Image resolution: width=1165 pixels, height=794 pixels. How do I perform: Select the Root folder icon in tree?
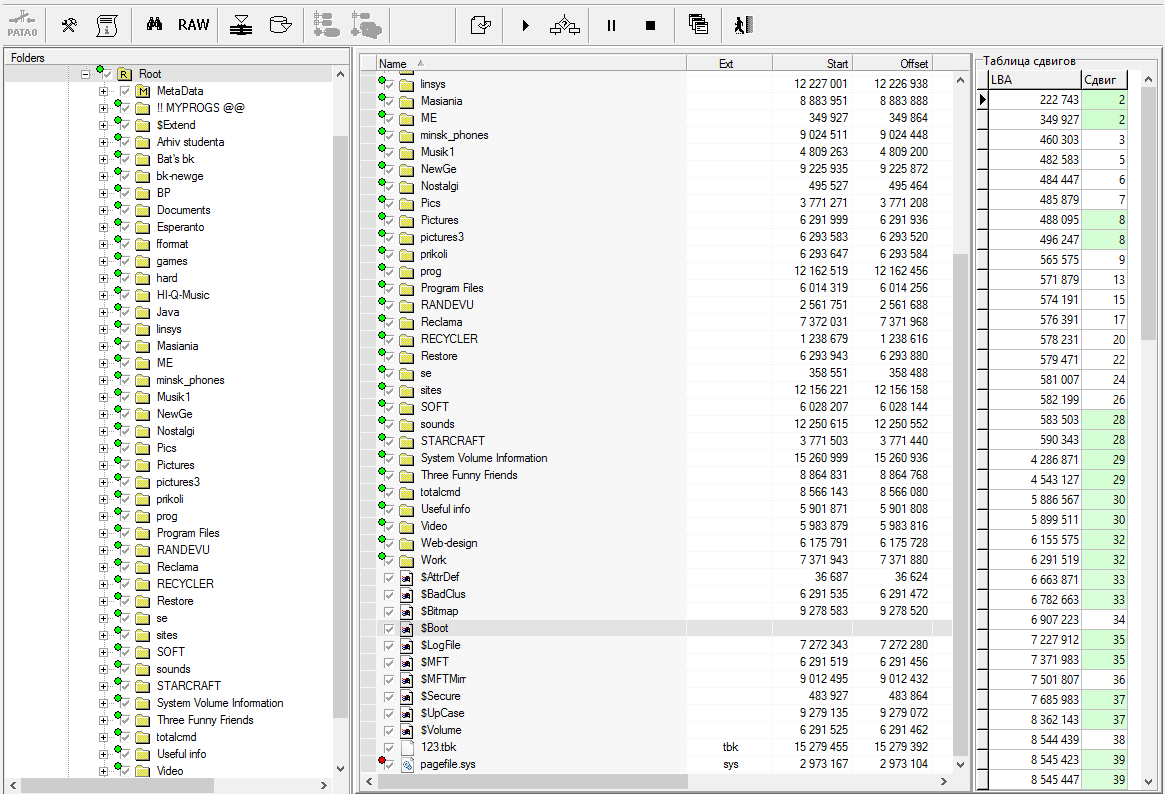coord(125,74)
